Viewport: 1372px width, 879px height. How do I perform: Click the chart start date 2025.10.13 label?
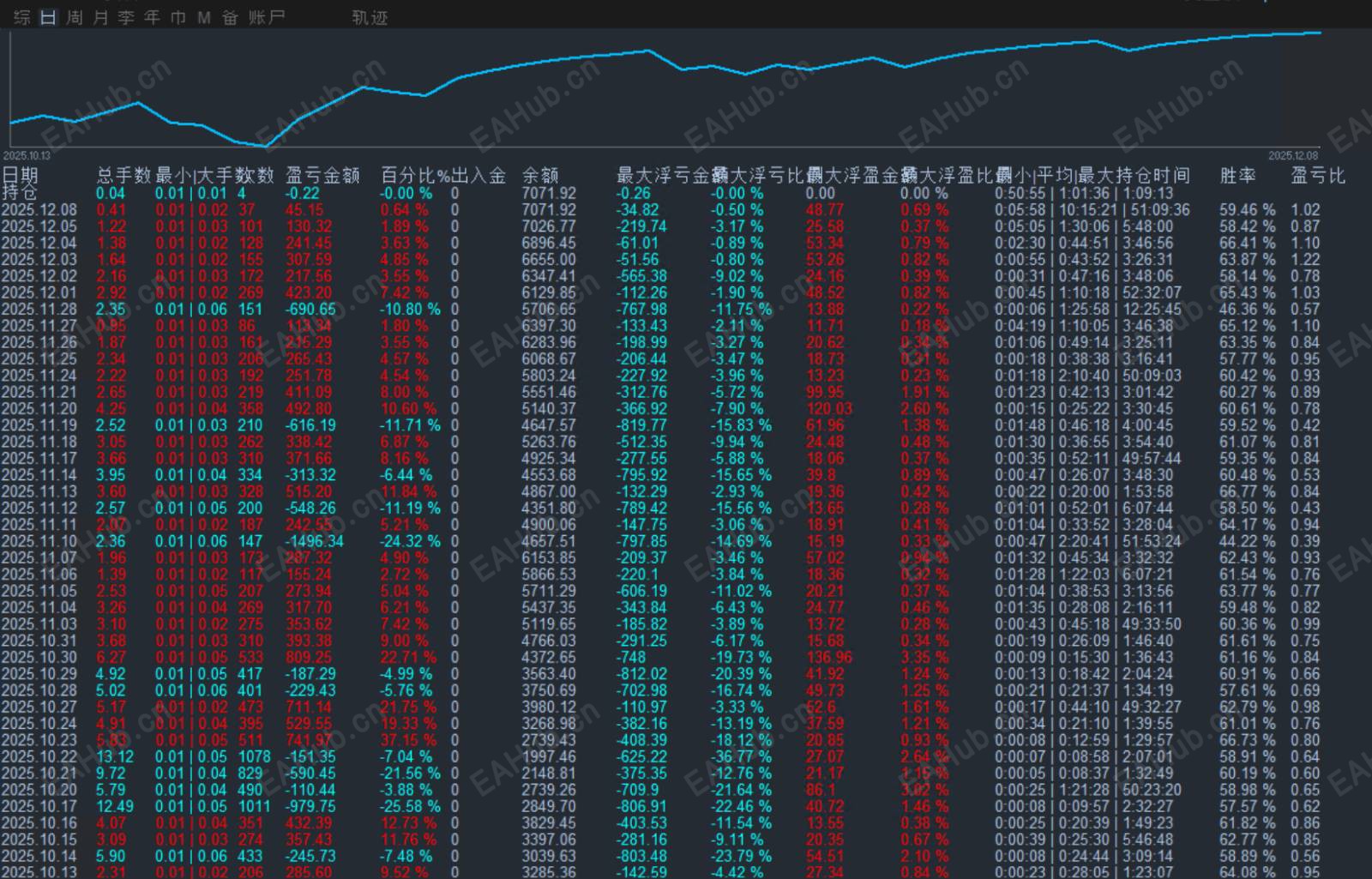pos(27,156)
